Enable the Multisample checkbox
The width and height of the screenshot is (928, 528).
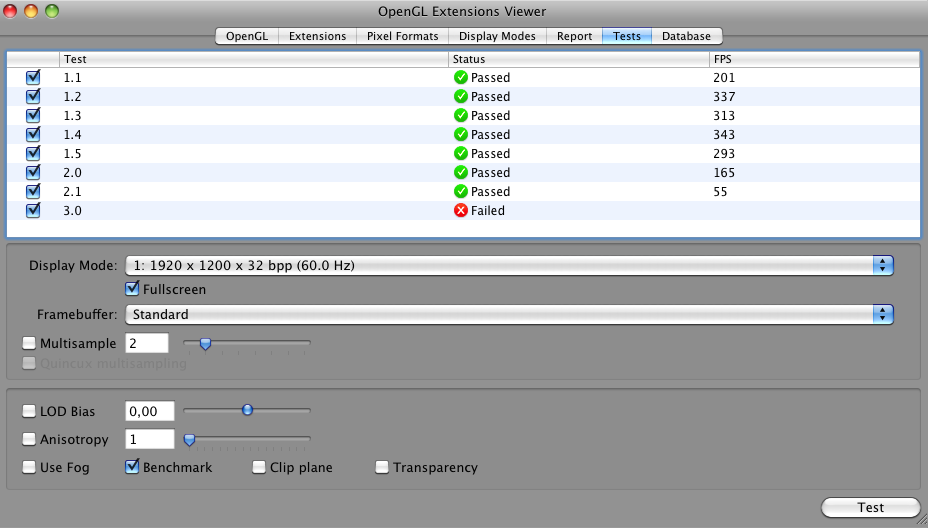(29, 343)
